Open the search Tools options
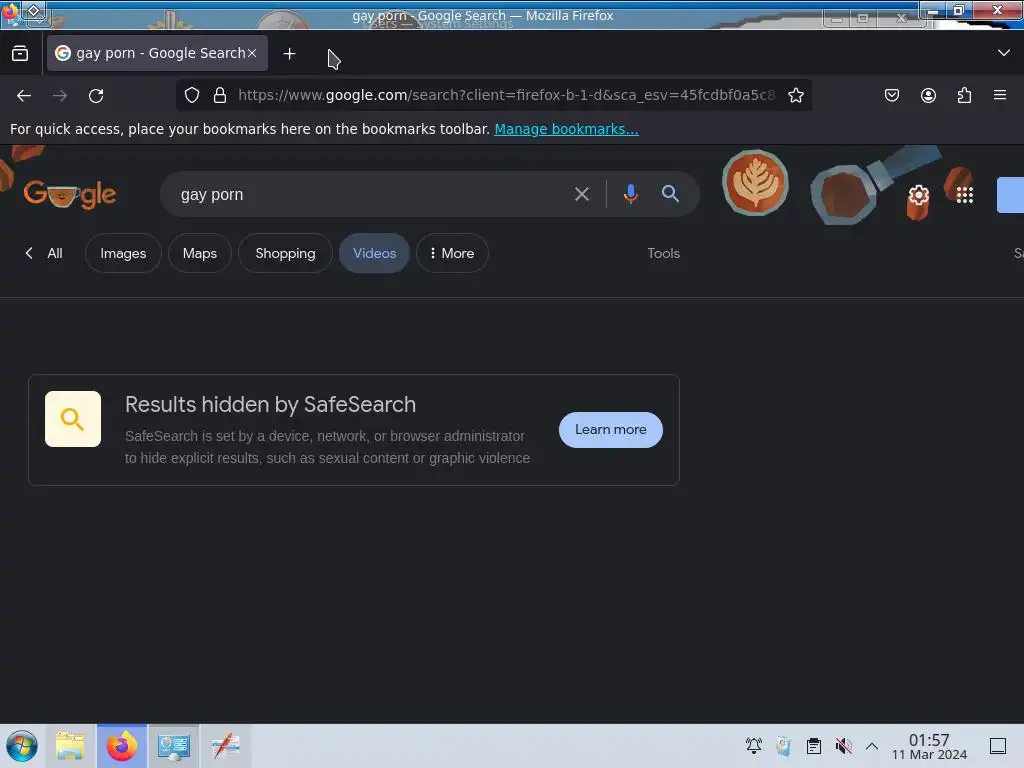Image resolution: width=1024 pixels, height=768 pixels. coord(664,253)
